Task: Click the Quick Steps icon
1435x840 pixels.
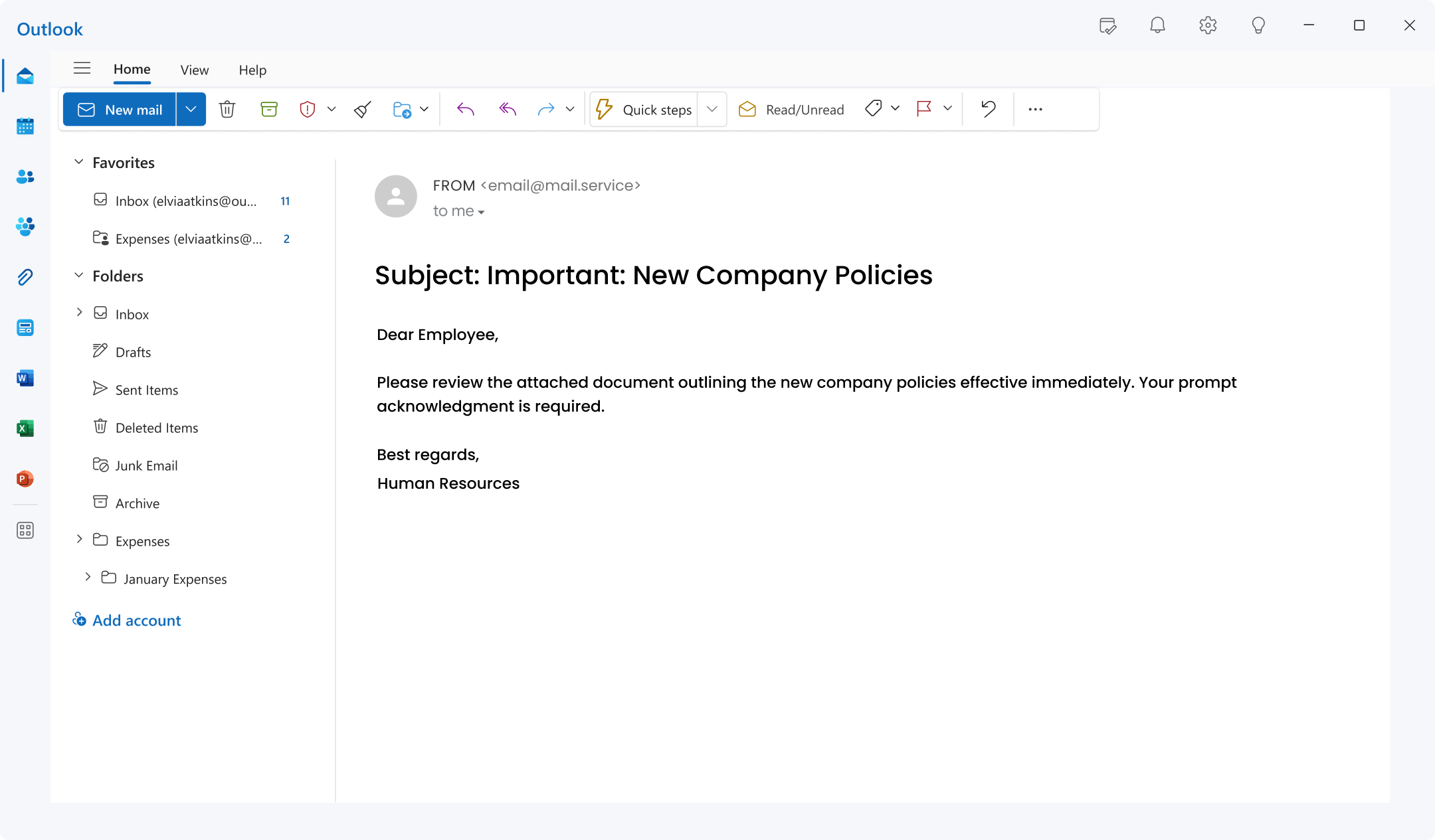Action: tap(605, 109)
